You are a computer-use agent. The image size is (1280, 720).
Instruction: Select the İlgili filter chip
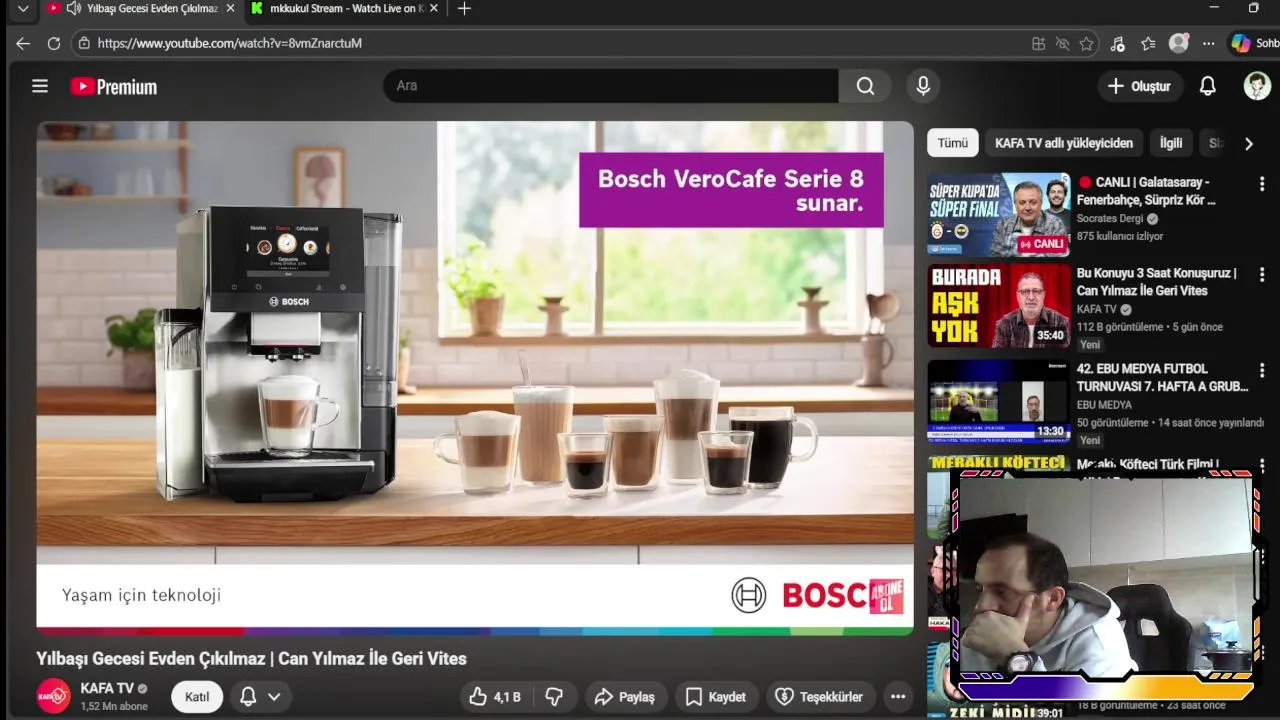1170,143
